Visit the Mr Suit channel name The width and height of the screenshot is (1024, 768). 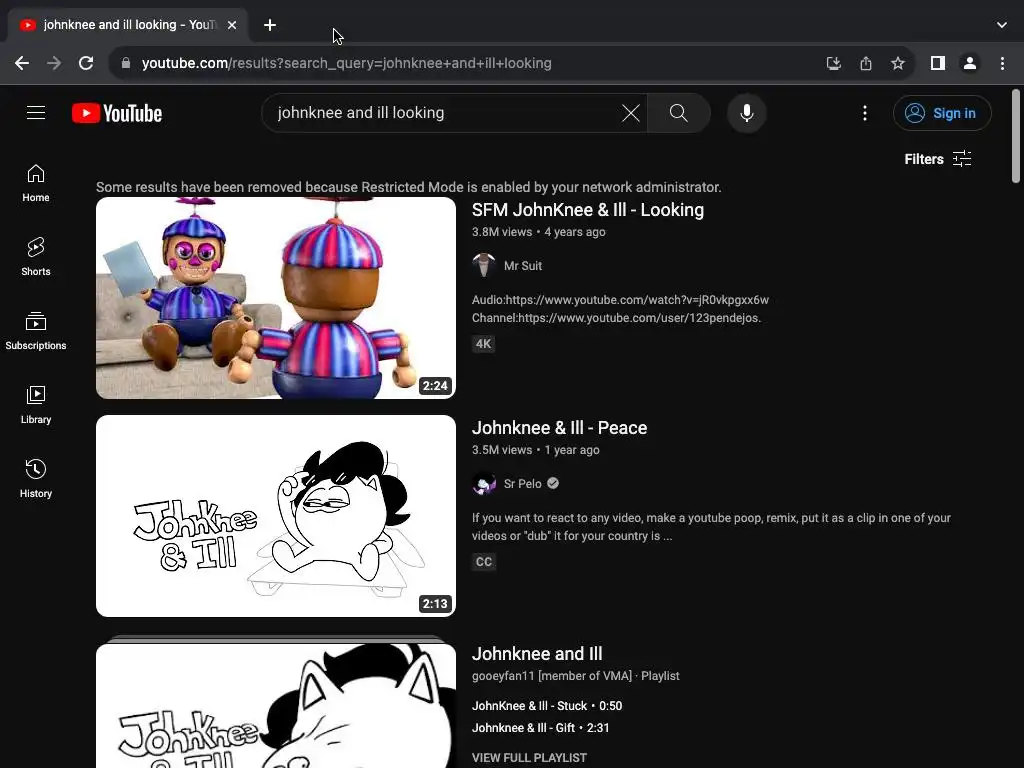coord(522,266)
